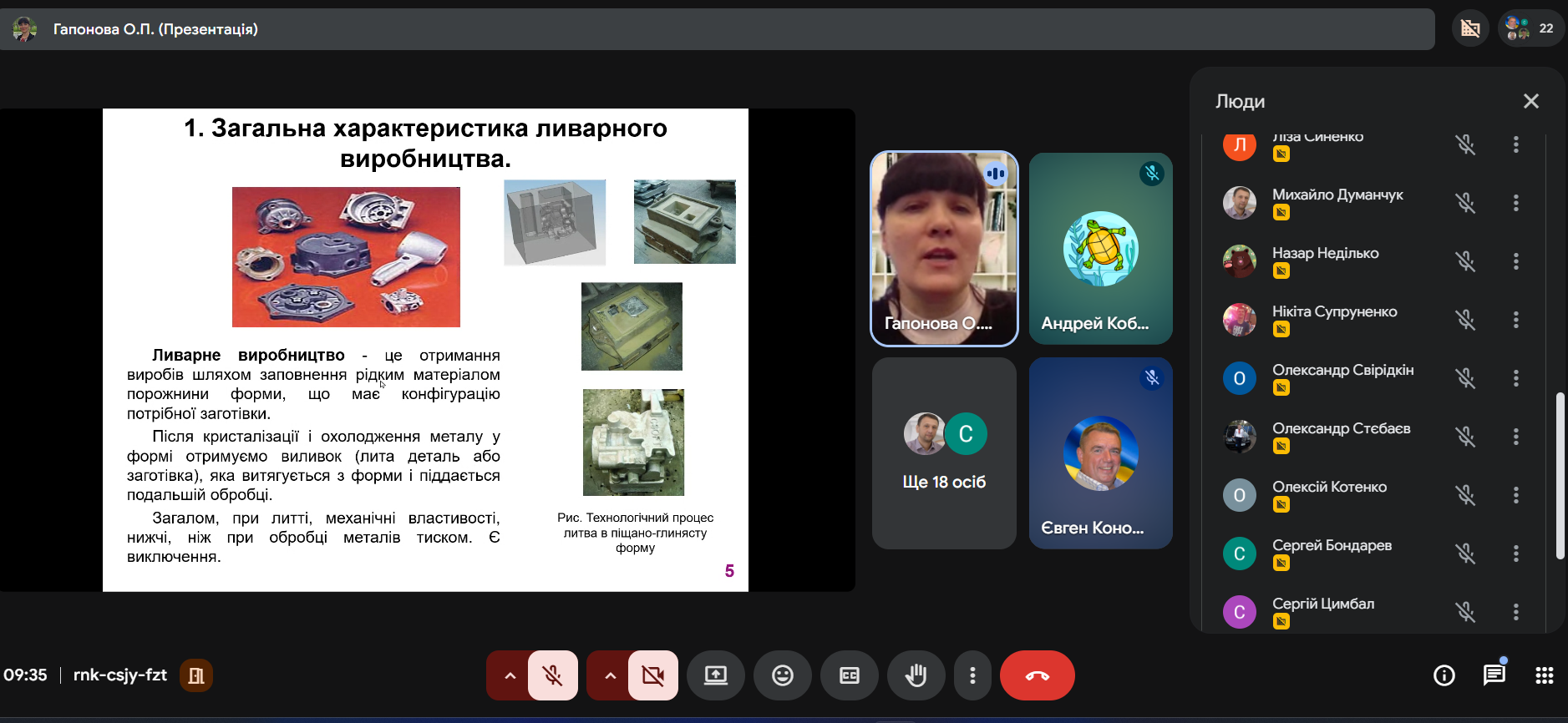Image resolution: width=1568 pixels, height=723 pixels.
Task: Toggle the microphone mute button
Action: 552,675
